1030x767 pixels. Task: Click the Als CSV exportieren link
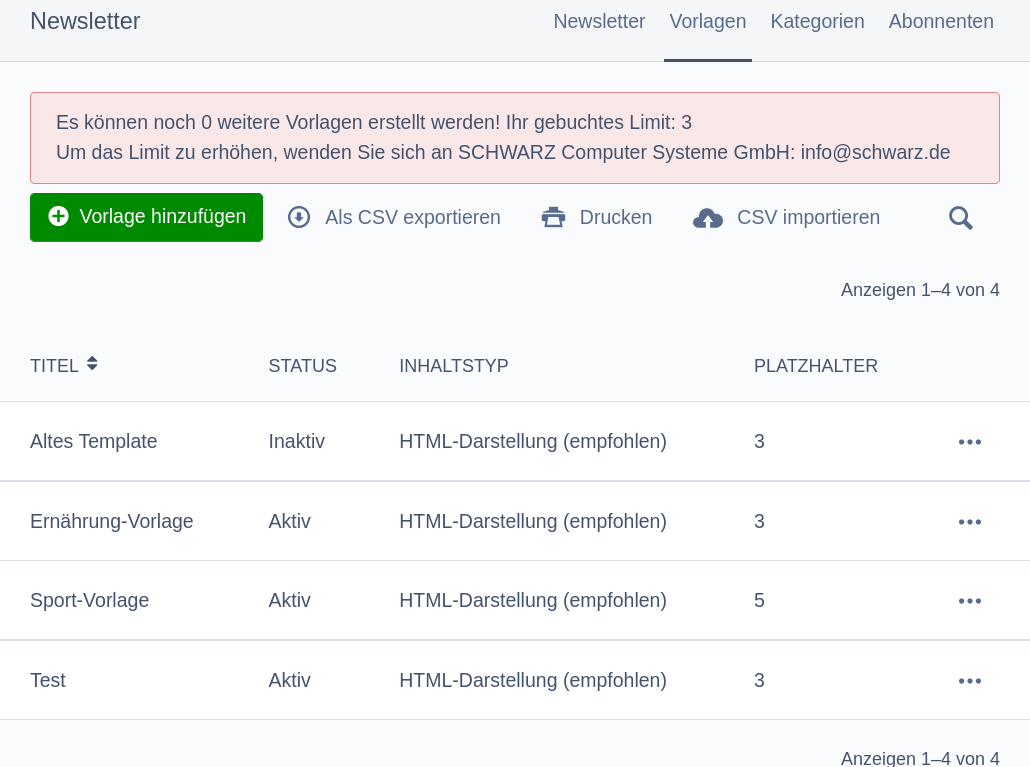point(413,217)
